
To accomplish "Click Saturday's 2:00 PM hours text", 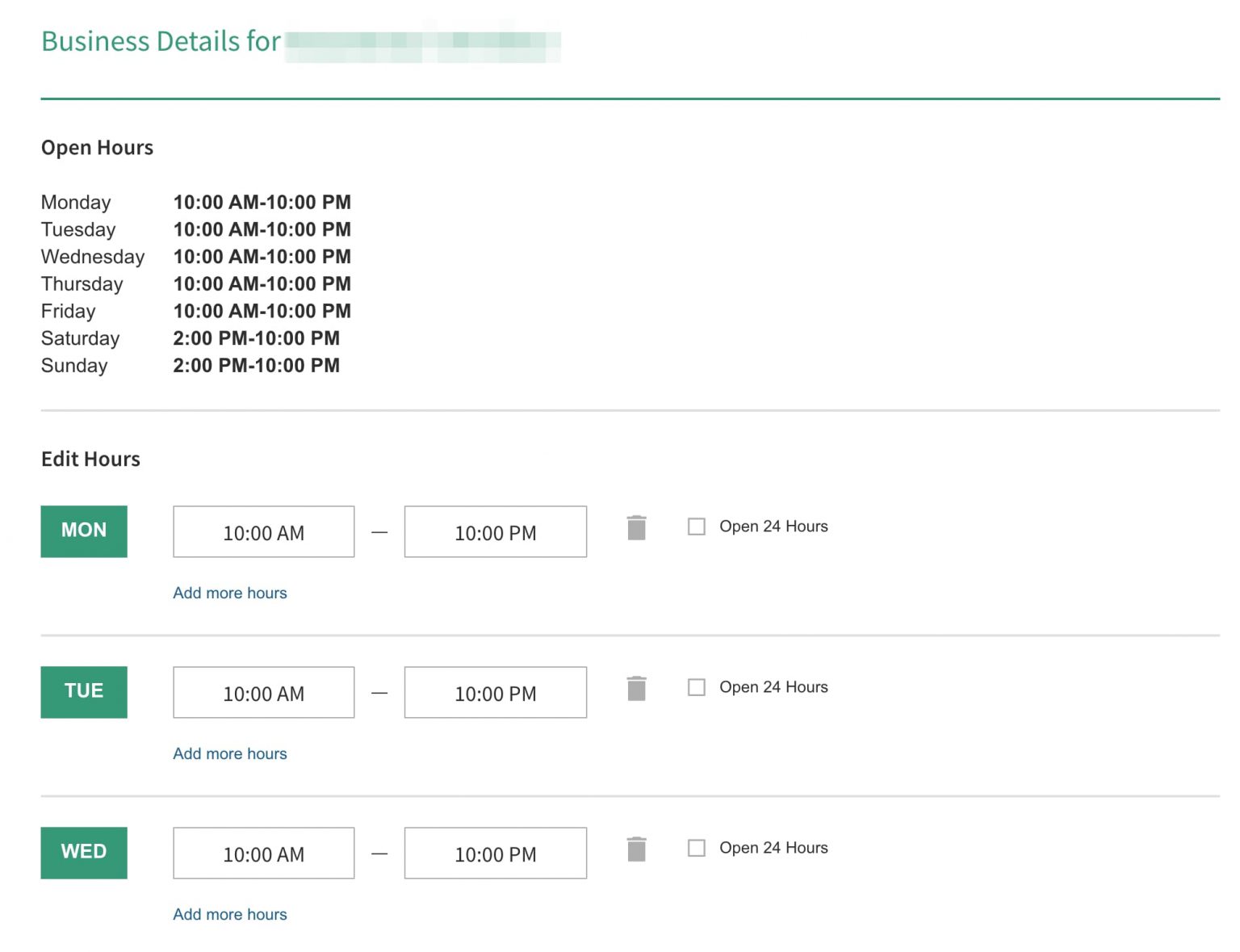I will coord(256,338).
